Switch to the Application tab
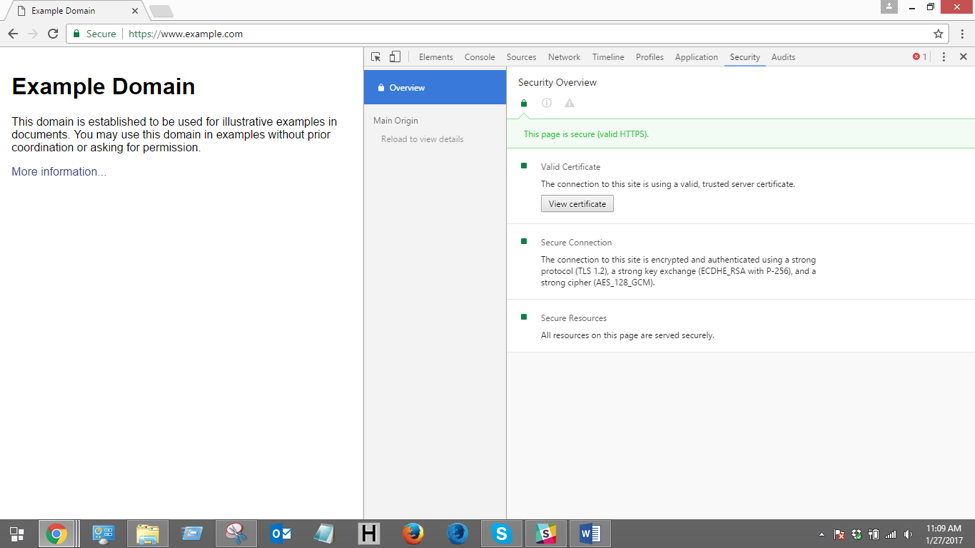This screenshot has height=548, width=975. click(696, 57)
